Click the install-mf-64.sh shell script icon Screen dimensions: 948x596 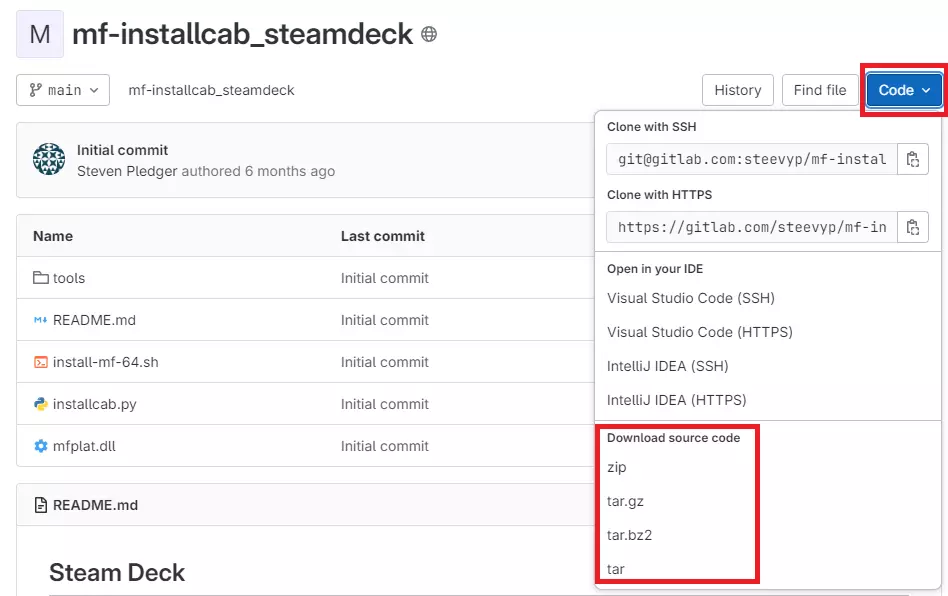pos(41,362)
